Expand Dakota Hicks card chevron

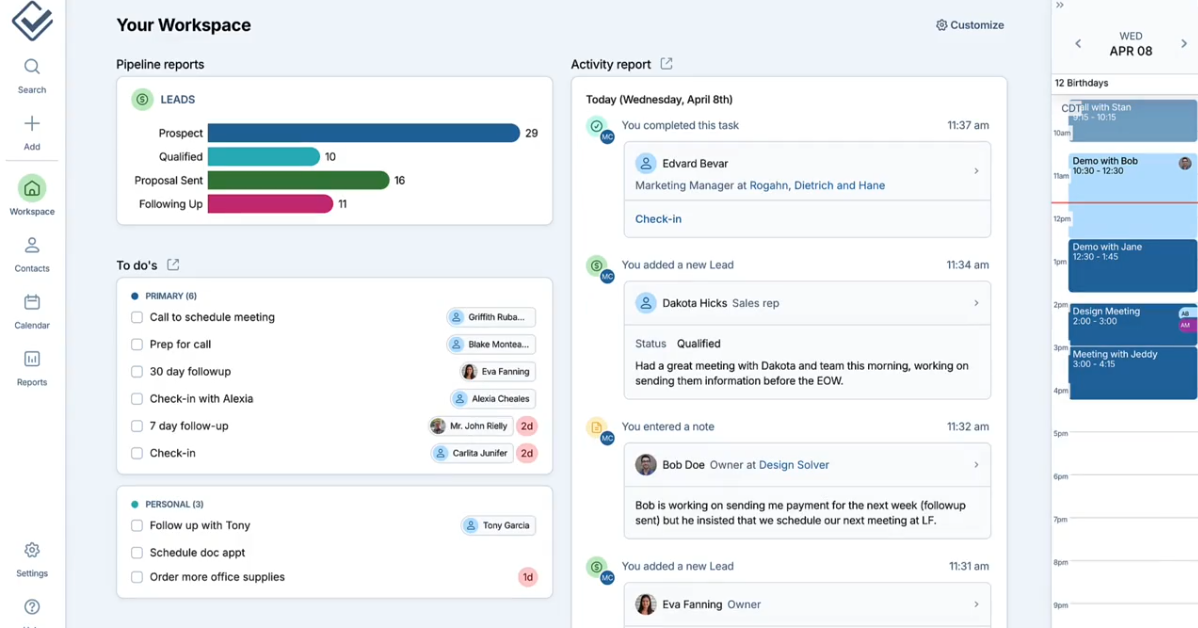[x=976, y=303]
